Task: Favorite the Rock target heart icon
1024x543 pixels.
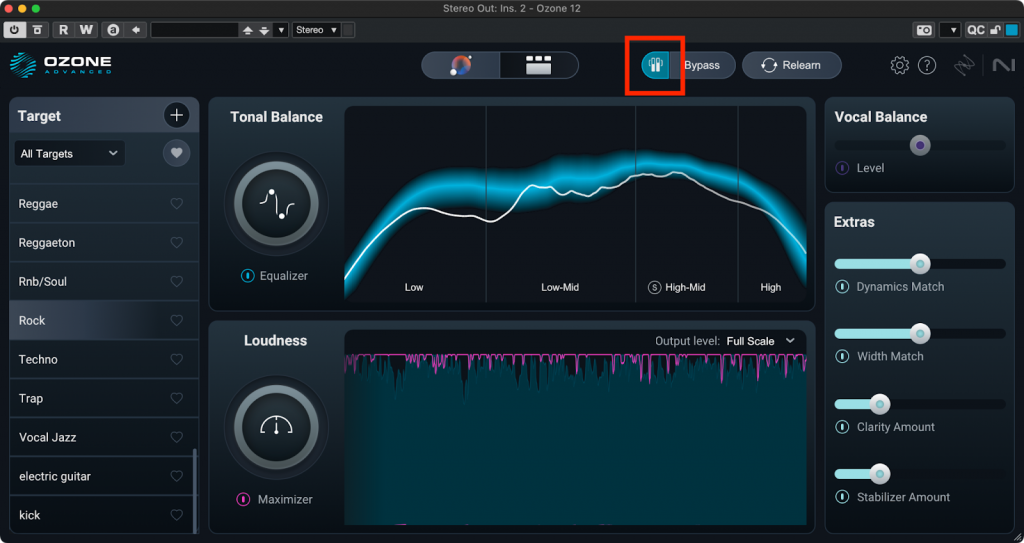Action: tap(177, 321)
